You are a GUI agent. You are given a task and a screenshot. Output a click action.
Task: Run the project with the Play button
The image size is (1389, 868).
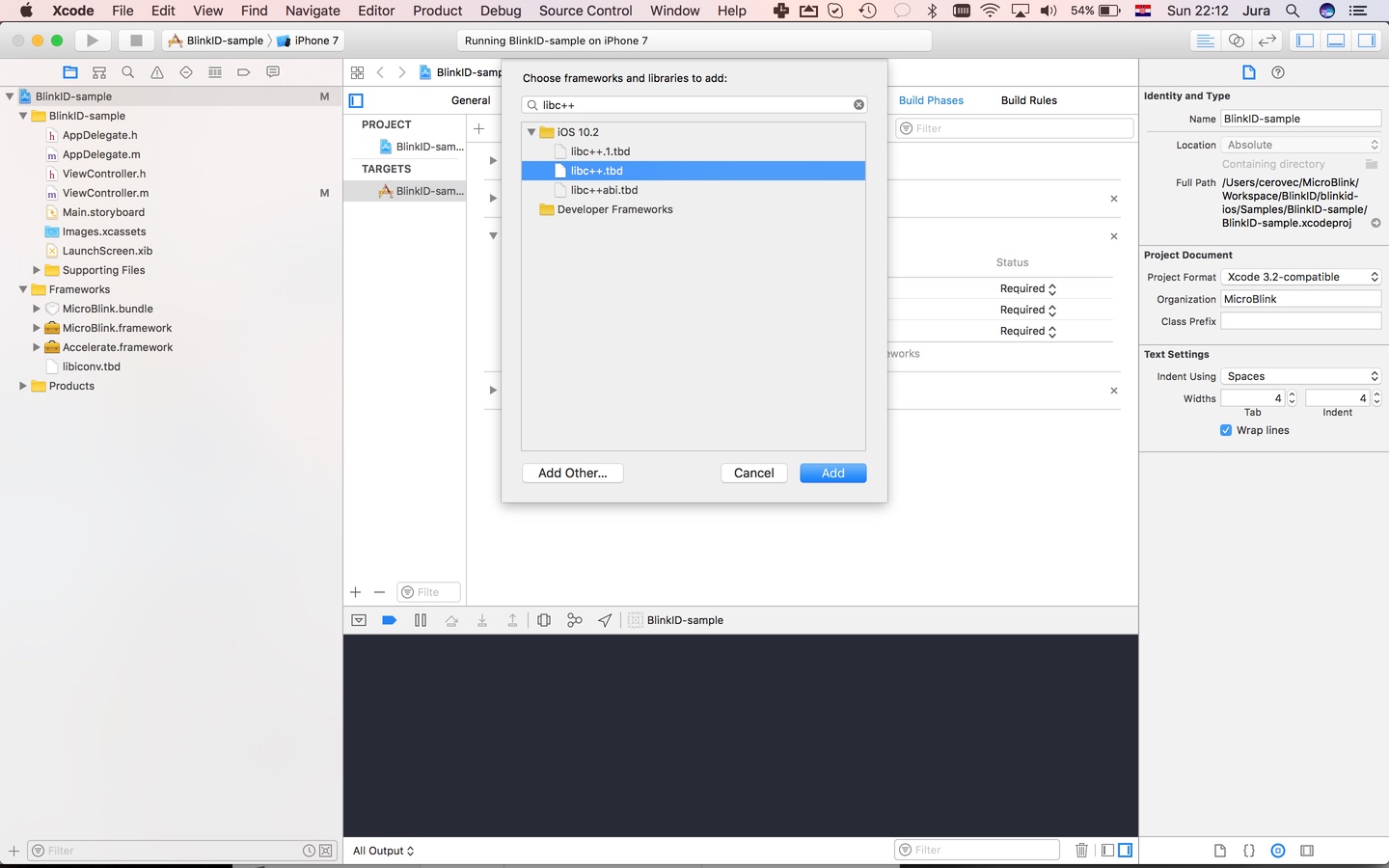tap(92, 41)
